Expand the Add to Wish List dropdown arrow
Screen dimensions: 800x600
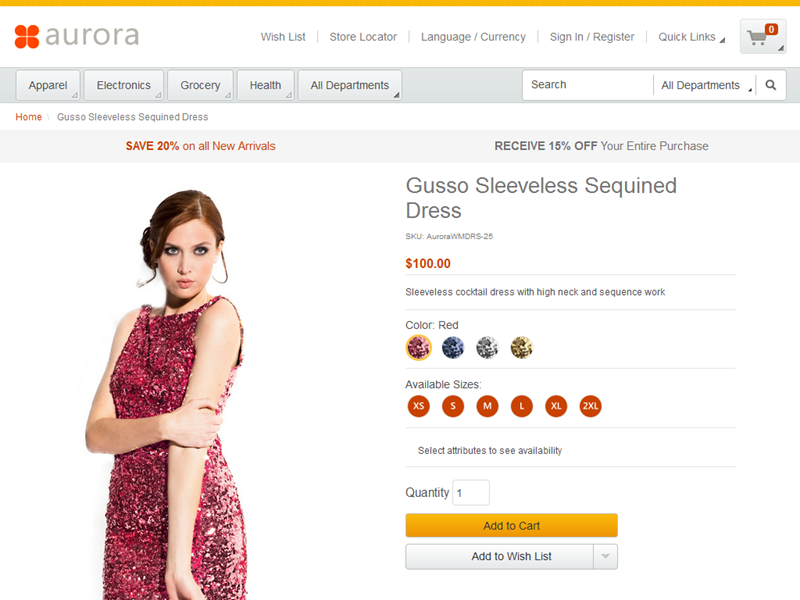[606, 557]
